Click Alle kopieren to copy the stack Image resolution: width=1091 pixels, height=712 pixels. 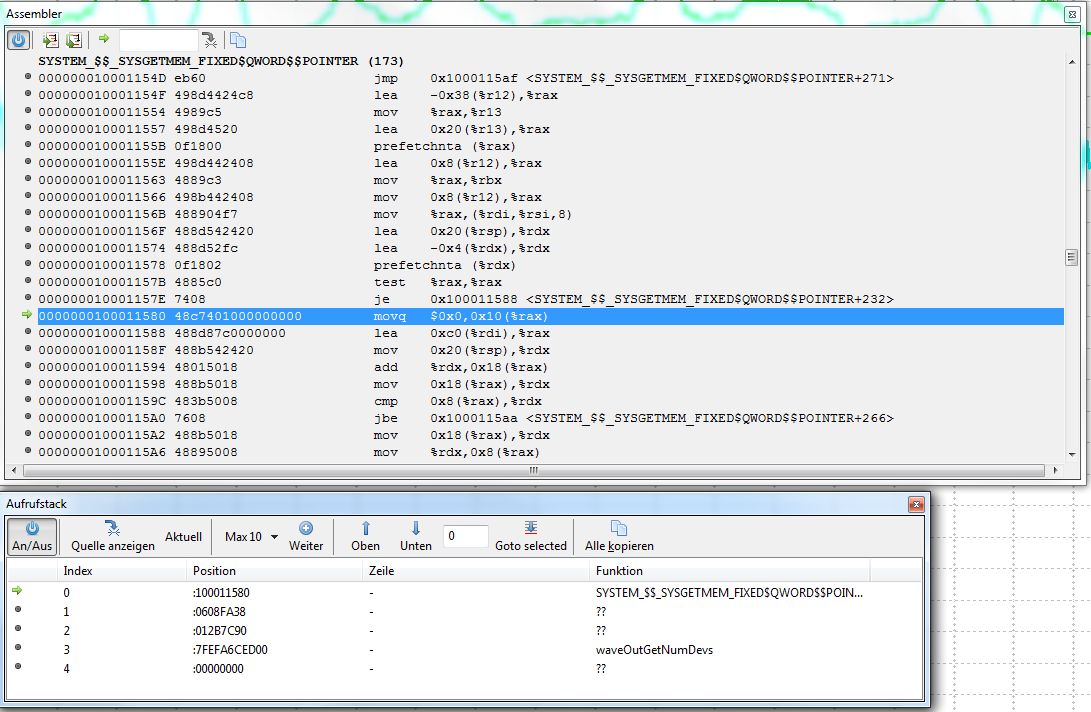click(x=619, y=536)
